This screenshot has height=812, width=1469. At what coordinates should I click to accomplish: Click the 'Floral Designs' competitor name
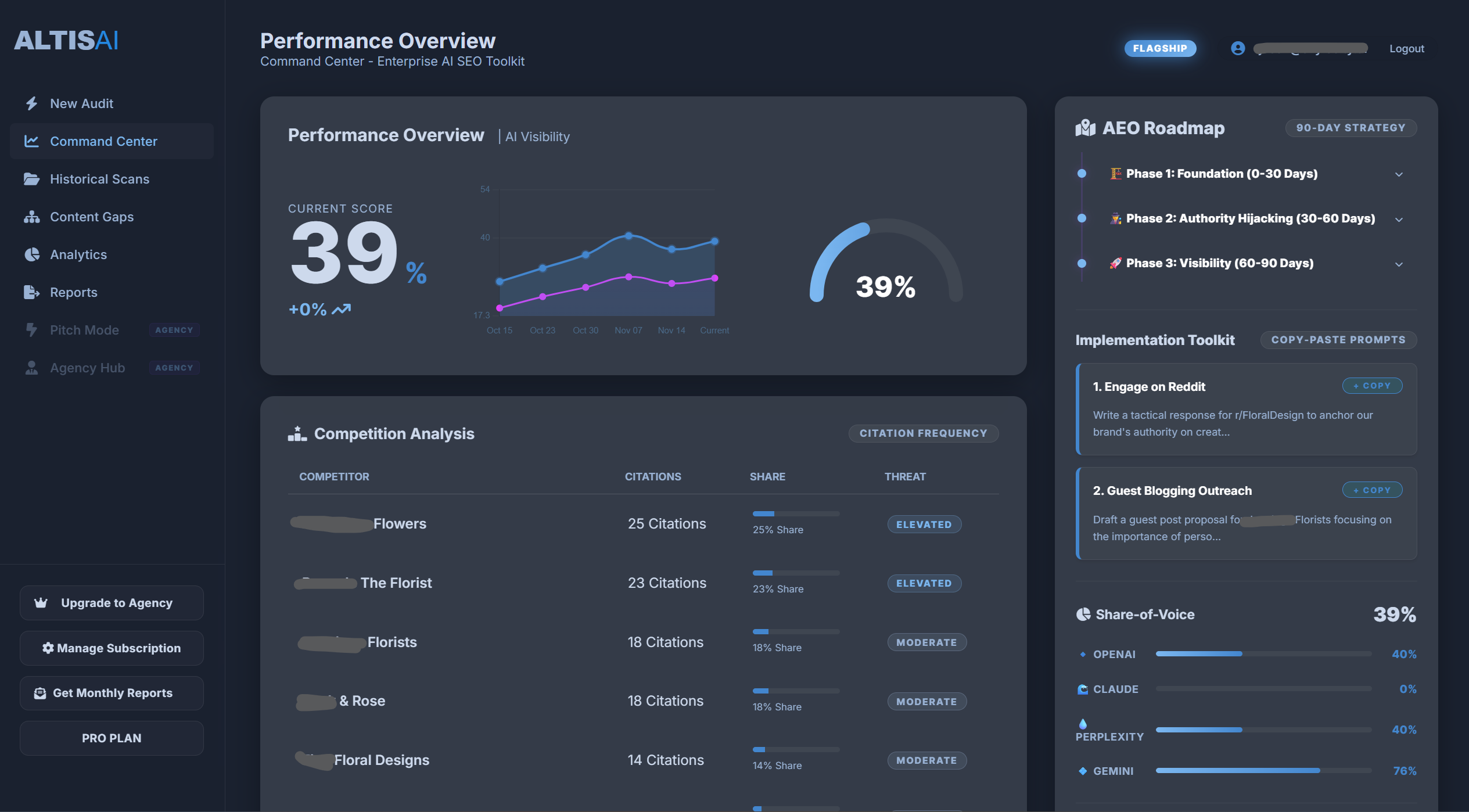tap(382, 760)
